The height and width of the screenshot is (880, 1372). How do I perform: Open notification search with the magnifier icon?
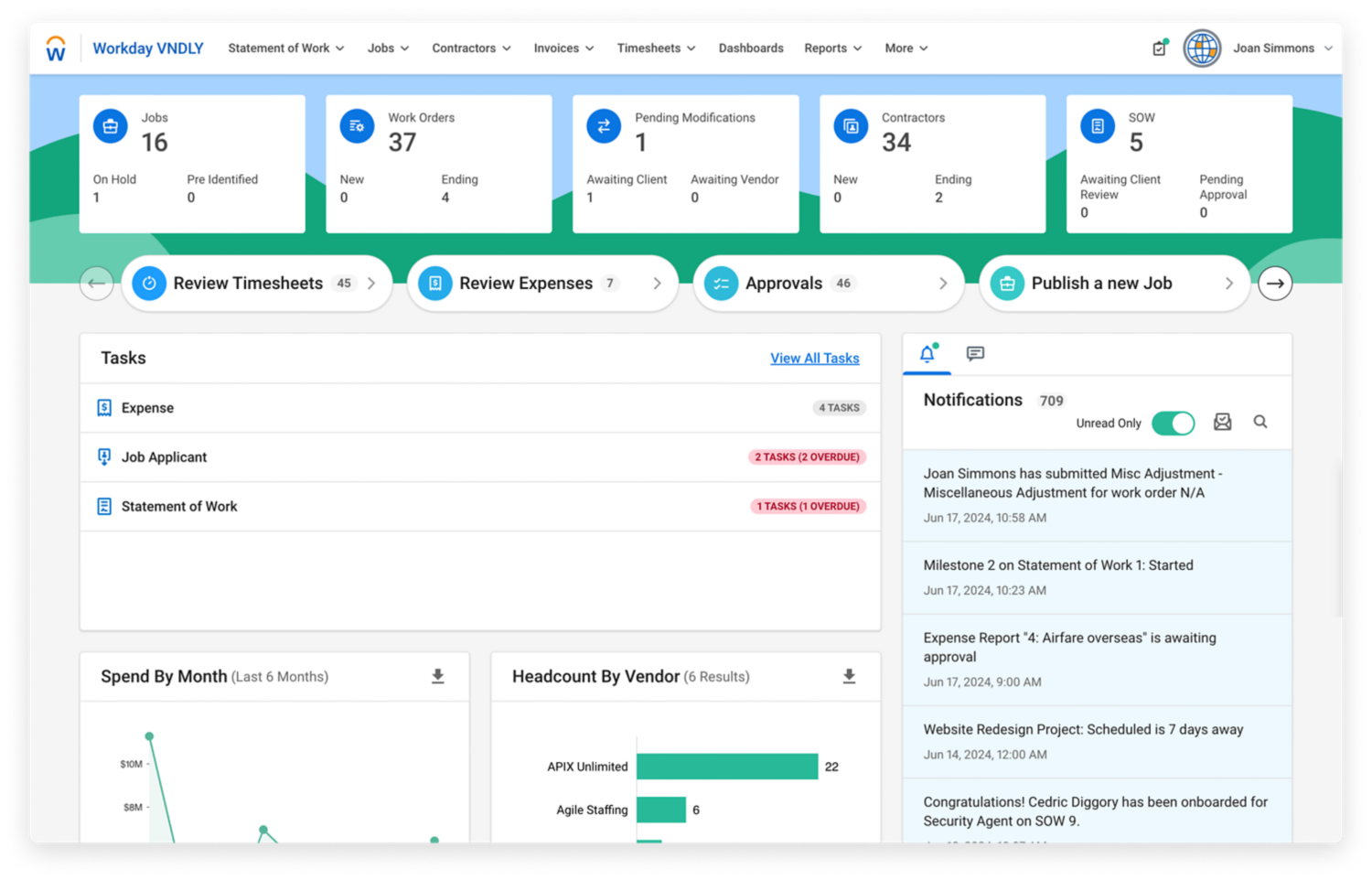1260,422
